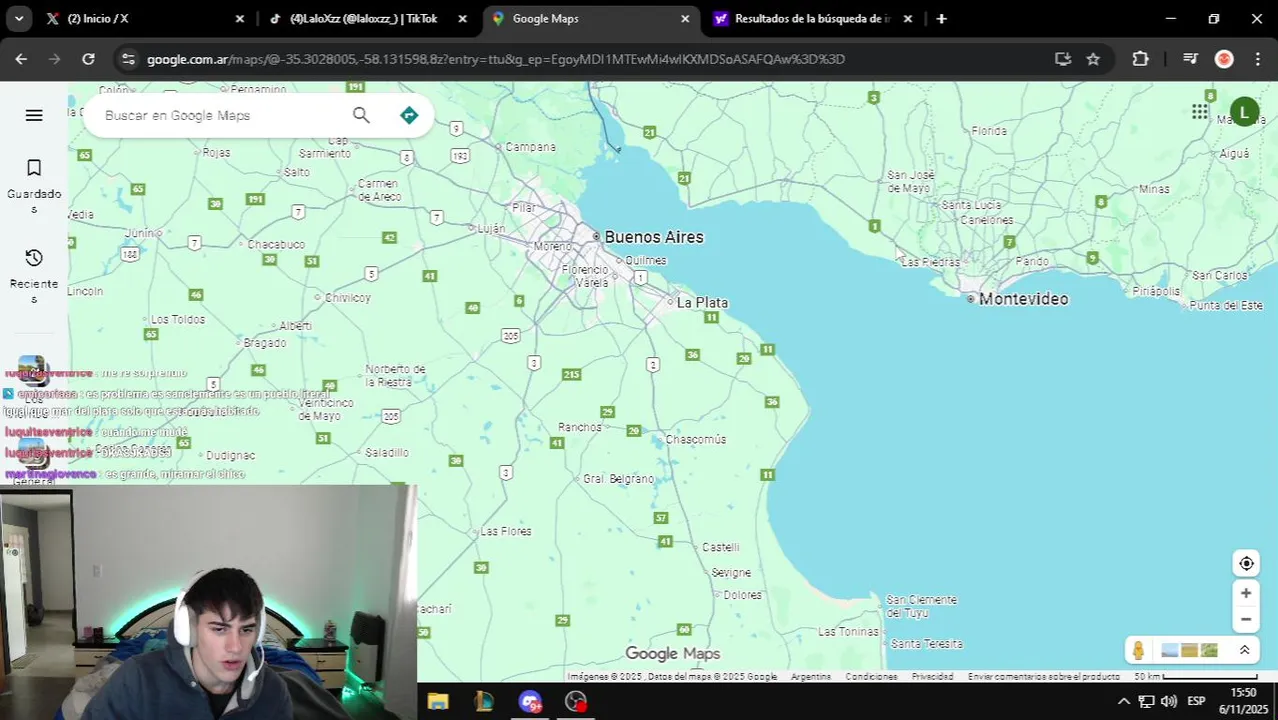Image resolution: width=1278 pixels, height=720 pixels.
Task: Bookmark this page with the star
Action: point(1093,59)
